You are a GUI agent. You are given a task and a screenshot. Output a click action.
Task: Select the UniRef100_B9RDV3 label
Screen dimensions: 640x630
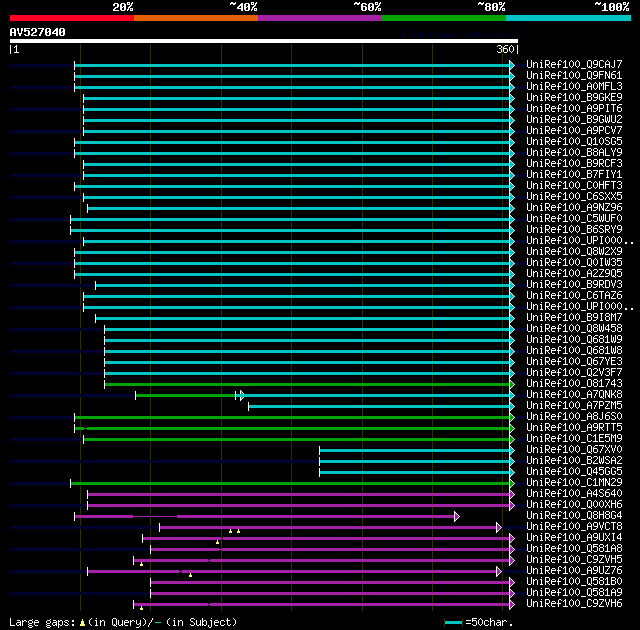tap(574, 285)
